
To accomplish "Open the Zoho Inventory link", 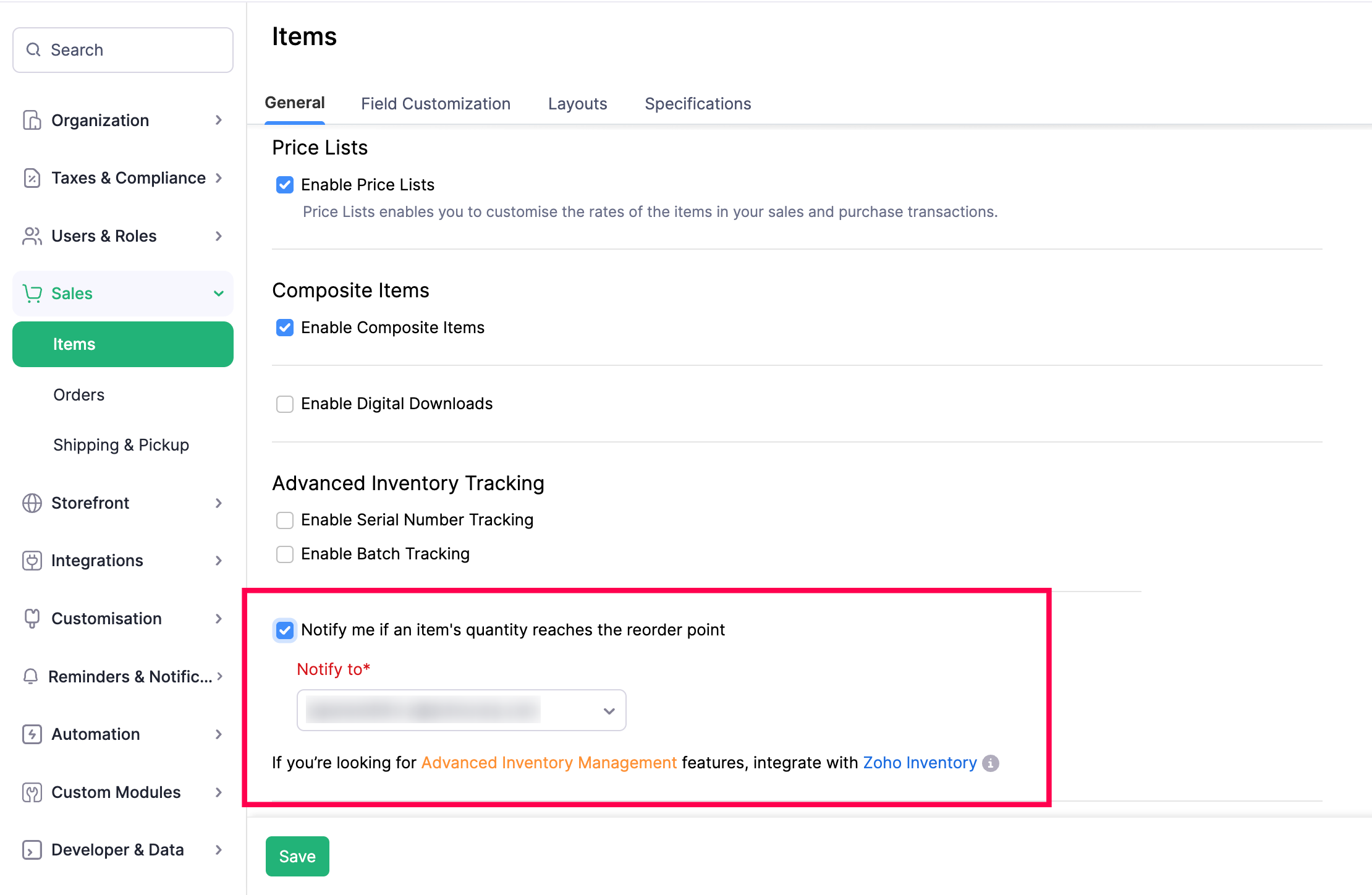I will [920, 763].
